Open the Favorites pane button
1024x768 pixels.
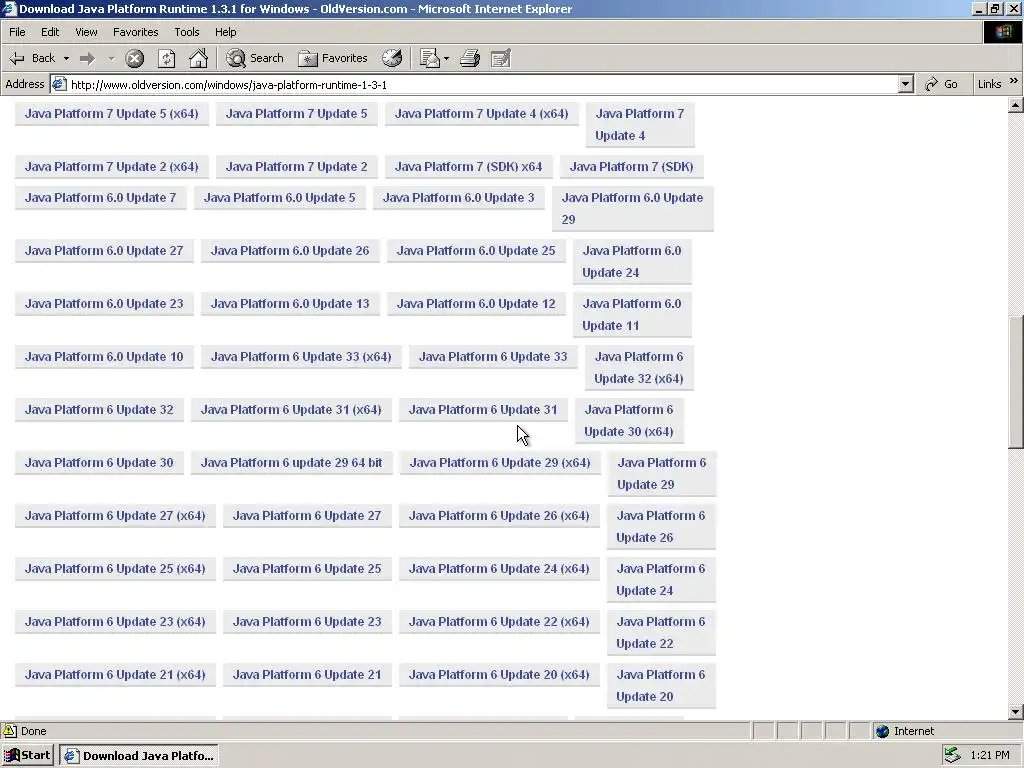coord(333,58)
